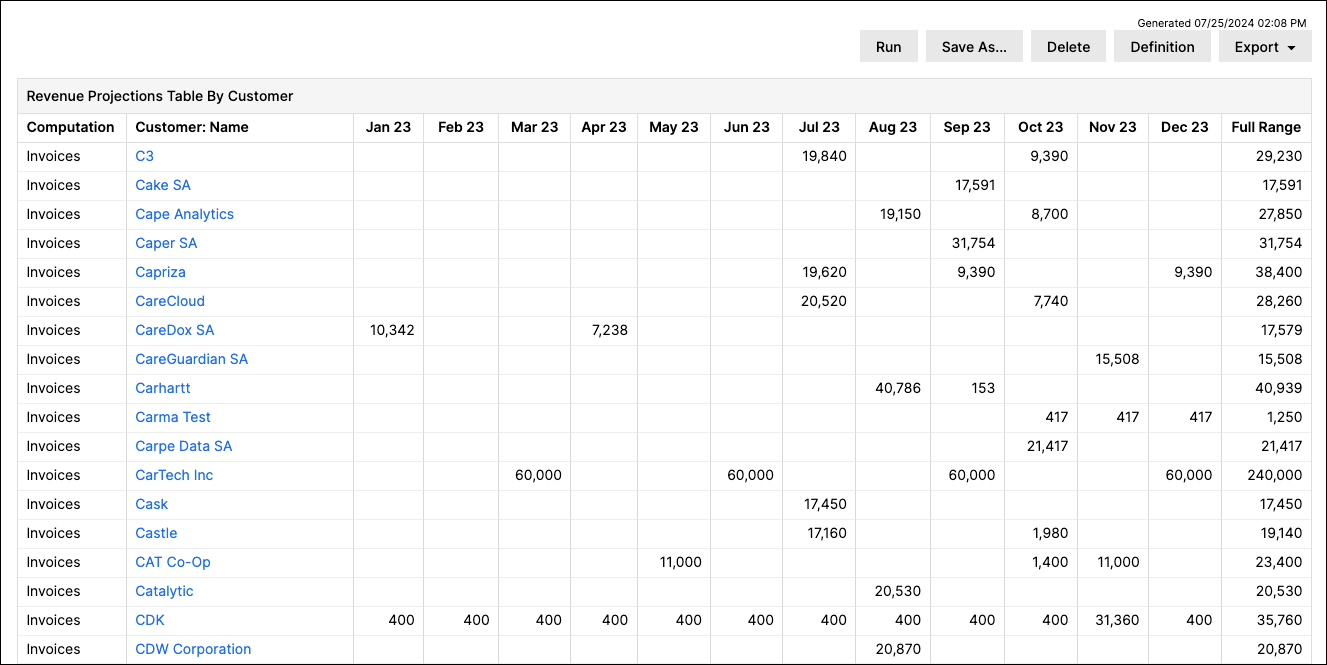Select Cape Analytics' Aug 23 value 19,150
Viewport: 1327px width, 665px height.
(900, 214)
